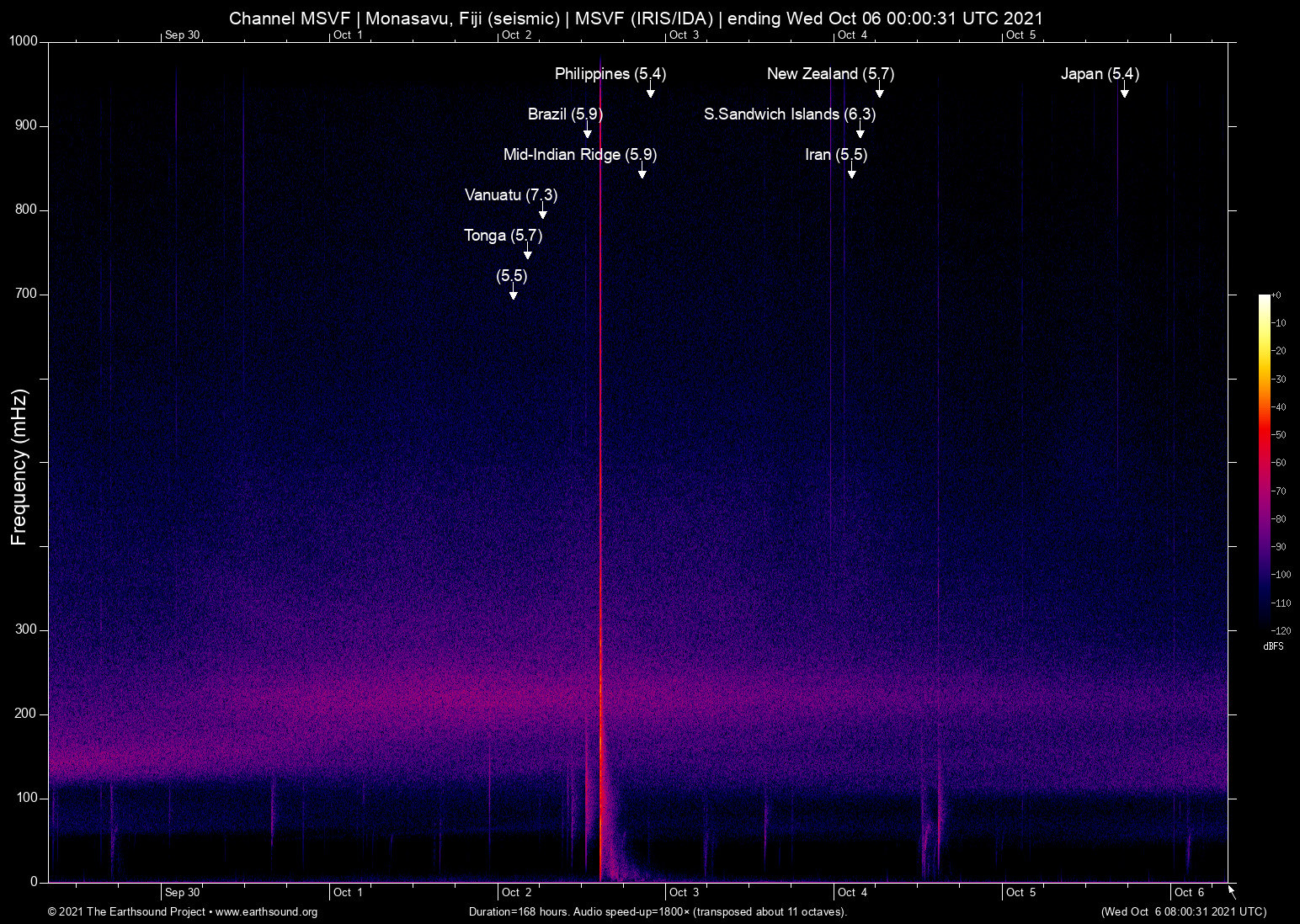Screen dimensions: 1300x924
Task: Click the New Zealand (5.7) arrow marker
Action: (880, 90)
